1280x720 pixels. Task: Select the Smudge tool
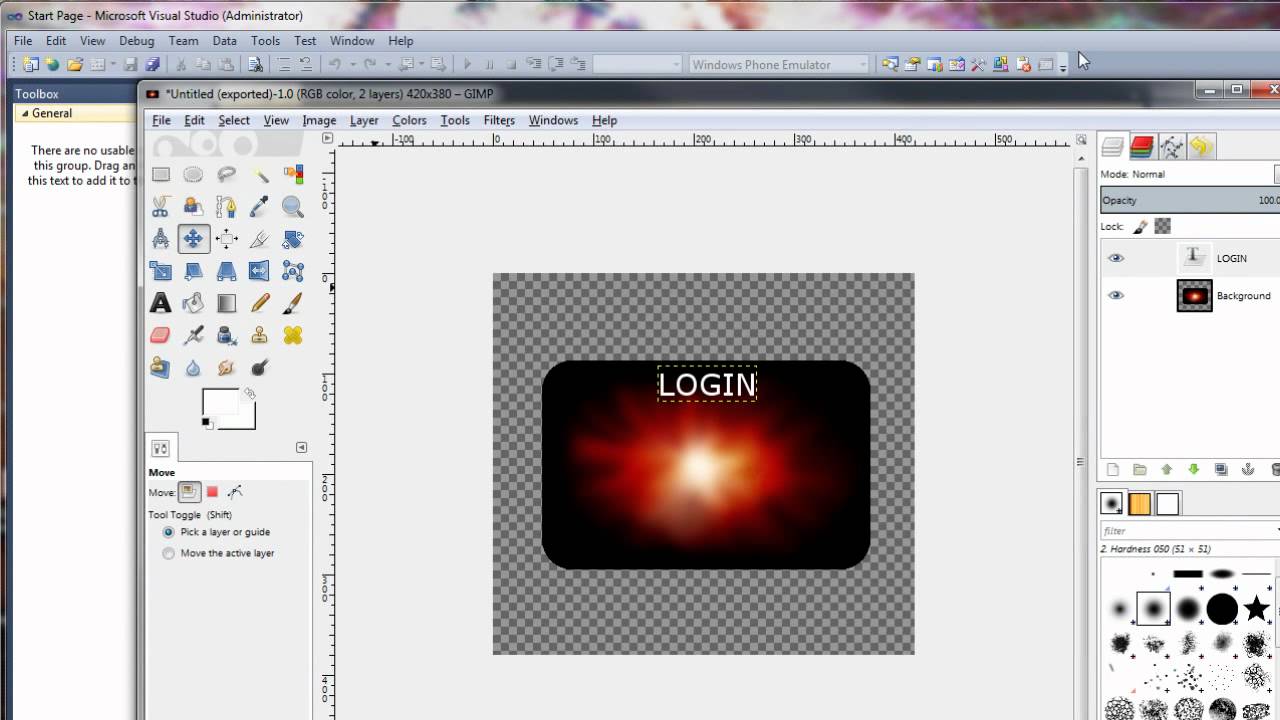[227, 368]
